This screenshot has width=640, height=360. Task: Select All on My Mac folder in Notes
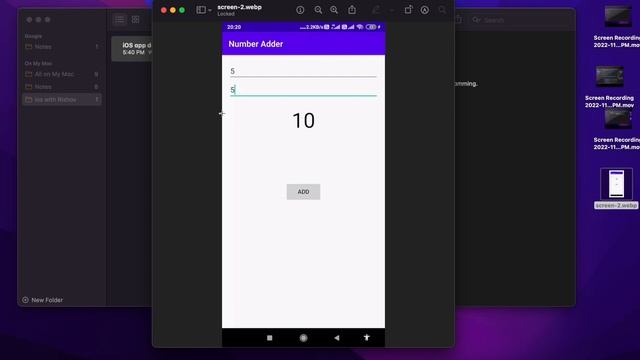point(62,74)
